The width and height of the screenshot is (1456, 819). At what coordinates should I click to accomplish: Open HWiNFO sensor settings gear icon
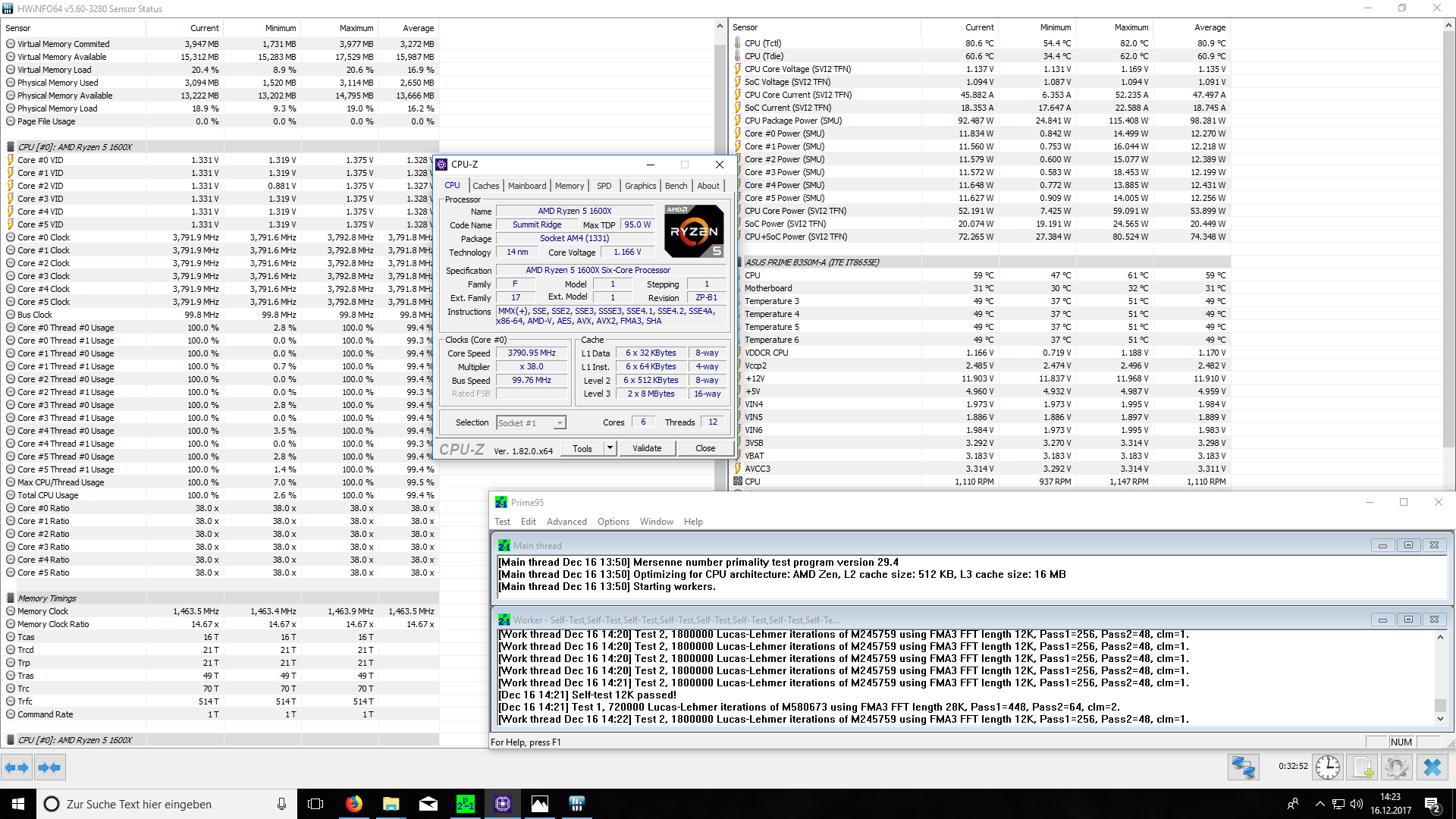[1396, 767]
